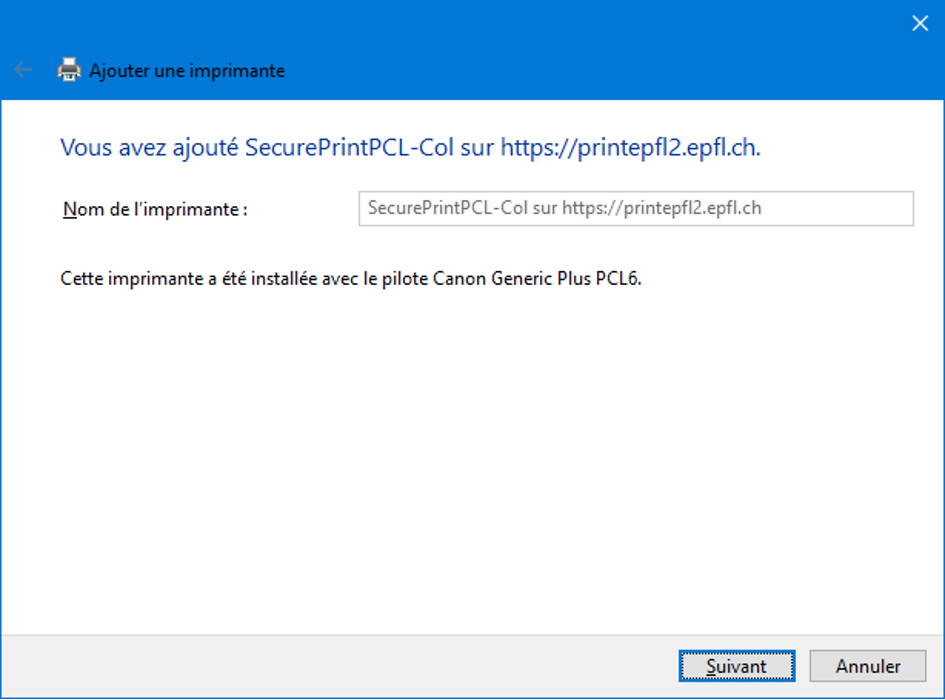Close the Ajouter une imprimante dialog
This screenshot has width=945, height=700.
pos(920,23)
